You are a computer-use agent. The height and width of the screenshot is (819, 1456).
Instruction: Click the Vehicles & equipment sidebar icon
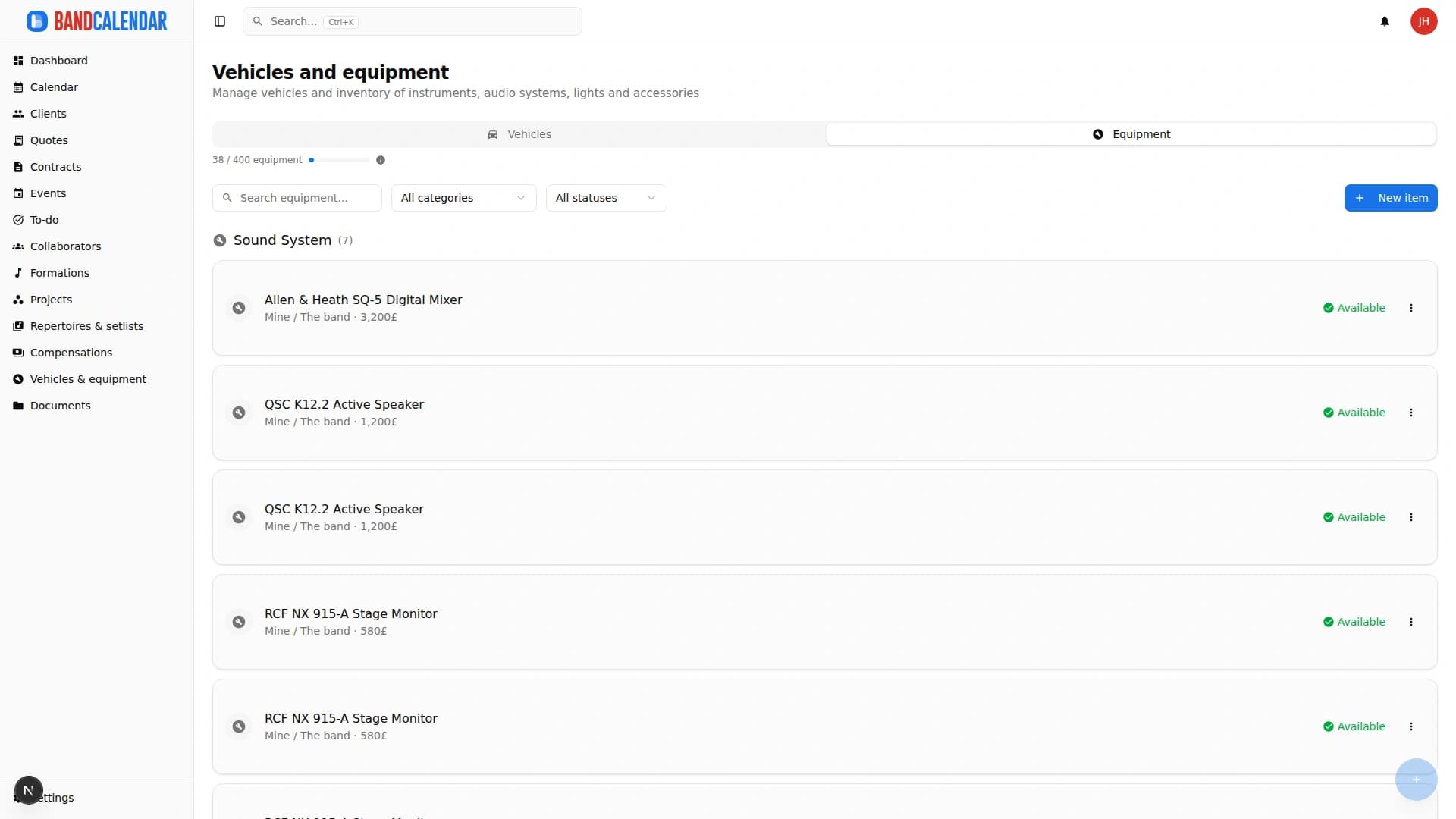point(18,379)
